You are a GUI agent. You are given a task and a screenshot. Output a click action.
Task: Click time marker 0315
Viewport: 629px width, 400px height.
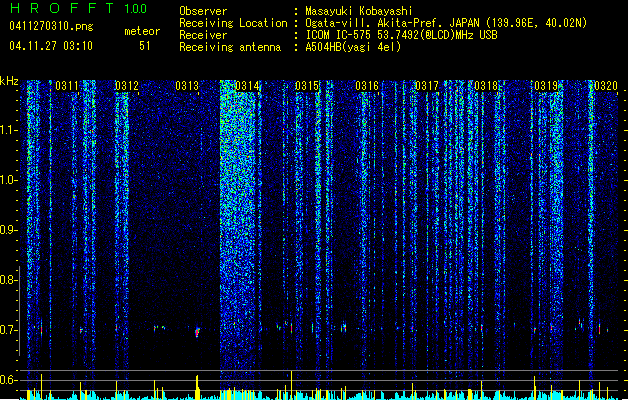pyautogui.click(x=307, y=86)
